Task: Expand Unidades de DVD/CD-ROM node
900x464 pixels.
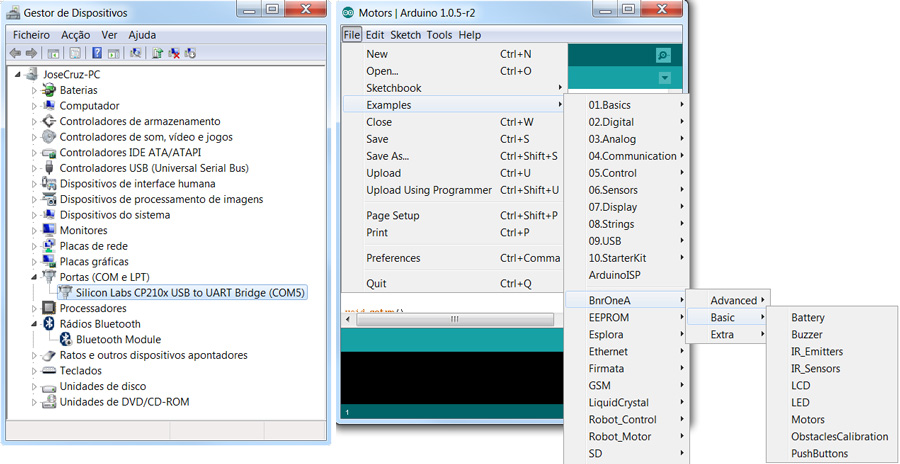Action: click(x=34, y=402)
